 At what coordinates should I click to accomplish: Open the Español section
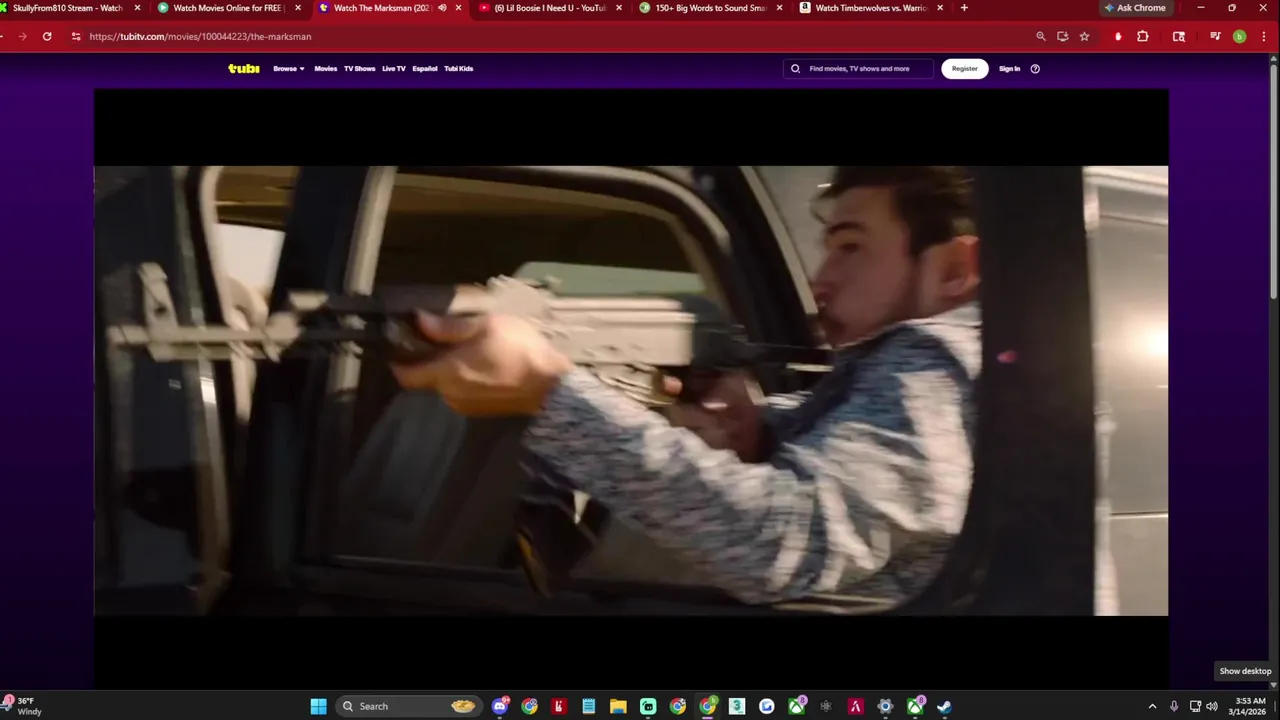[x=425, y=69]
